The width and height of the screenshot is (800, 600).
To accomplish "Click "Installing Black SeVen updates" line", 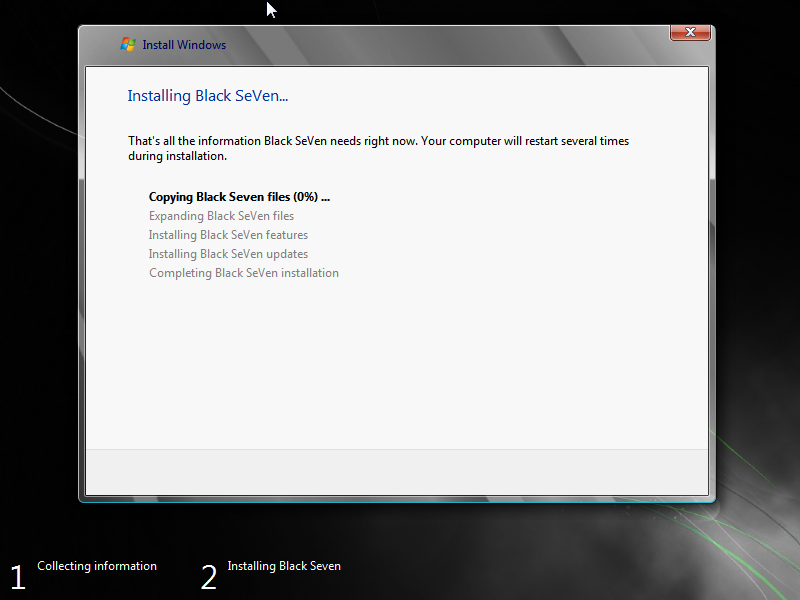I will coord(228,254).
